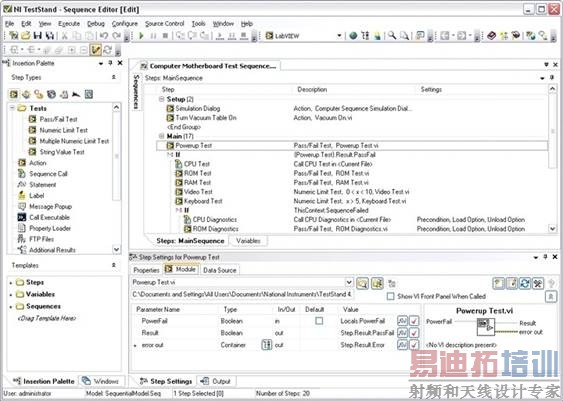Click the first step type icon in Insertion Palette
The width and height of the screenshot is (563, 401).
14,94
